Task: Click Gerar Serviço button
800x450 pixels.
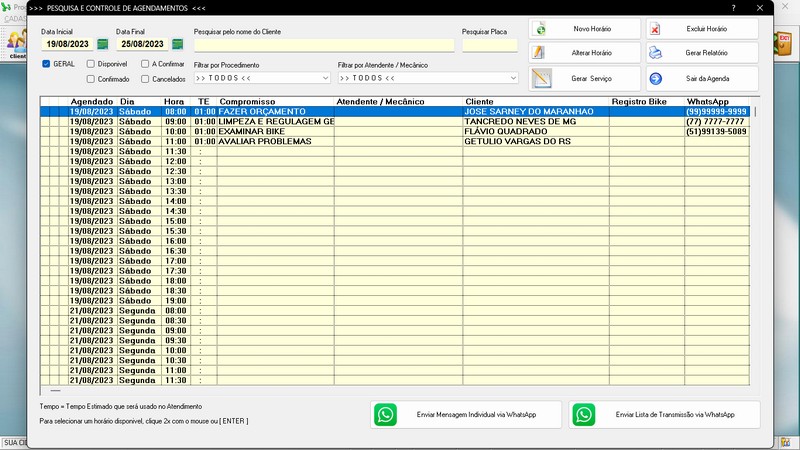Action: click(585, 79)
